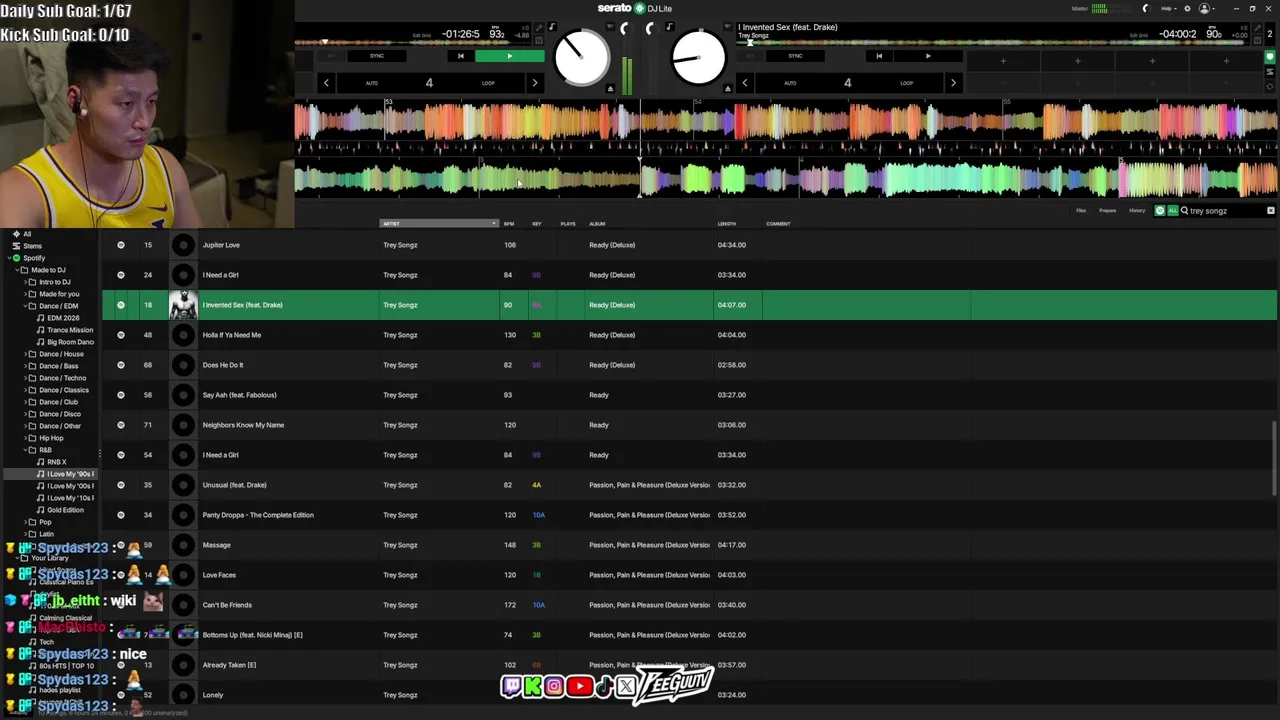Click Spotify icon on Jupiter Love row

pos(121,245)
